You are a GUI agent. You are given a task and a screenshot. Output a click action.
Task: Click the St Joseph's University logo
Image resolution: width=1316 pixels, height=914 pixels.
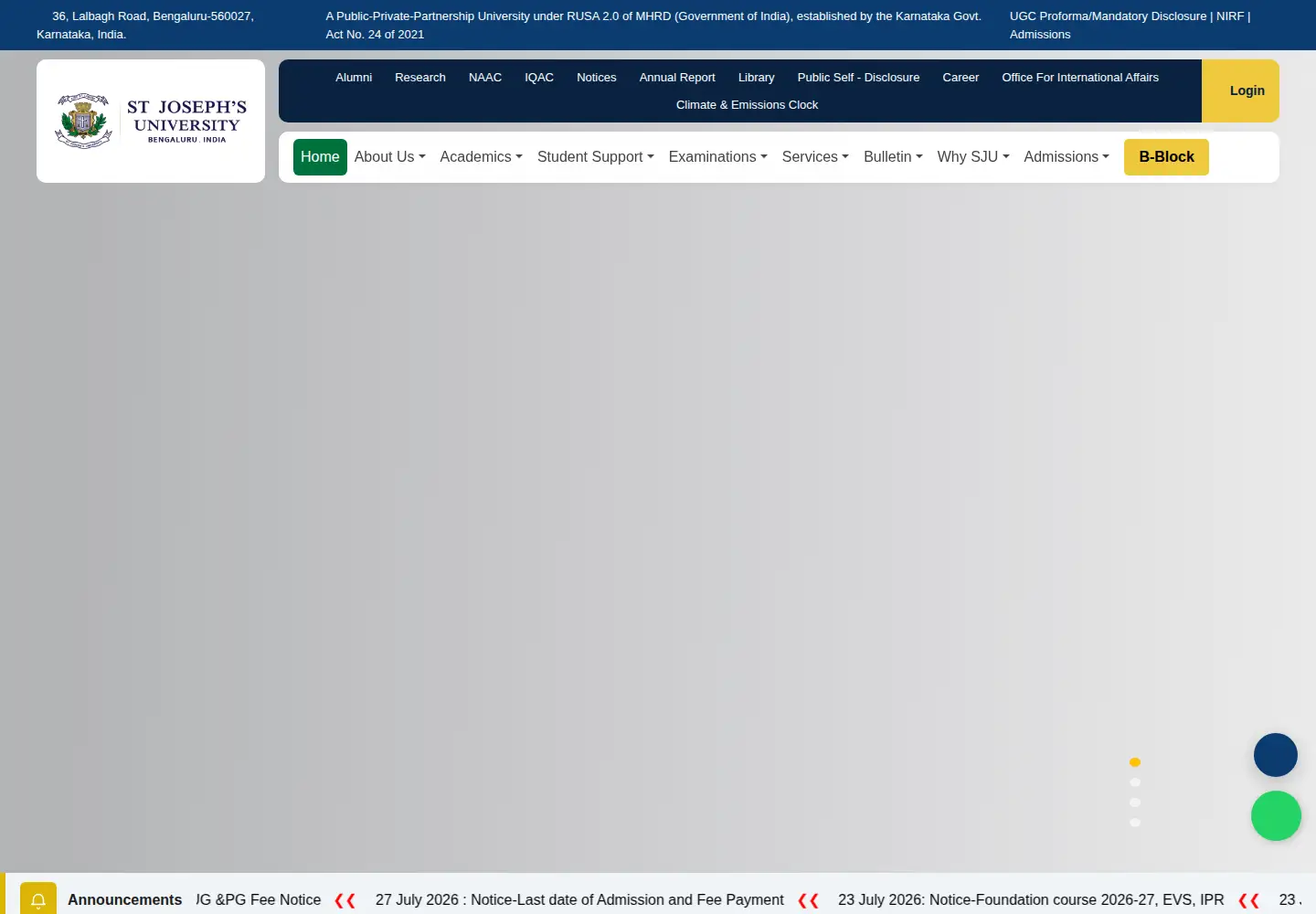tap(151, 121)
